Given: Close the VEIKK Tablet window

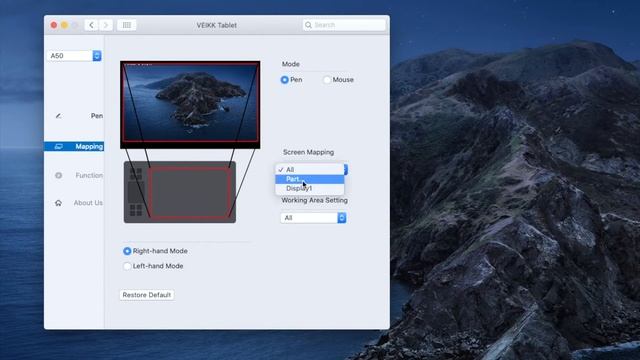Looking at the screenshot, I should (x=54, y=25).
